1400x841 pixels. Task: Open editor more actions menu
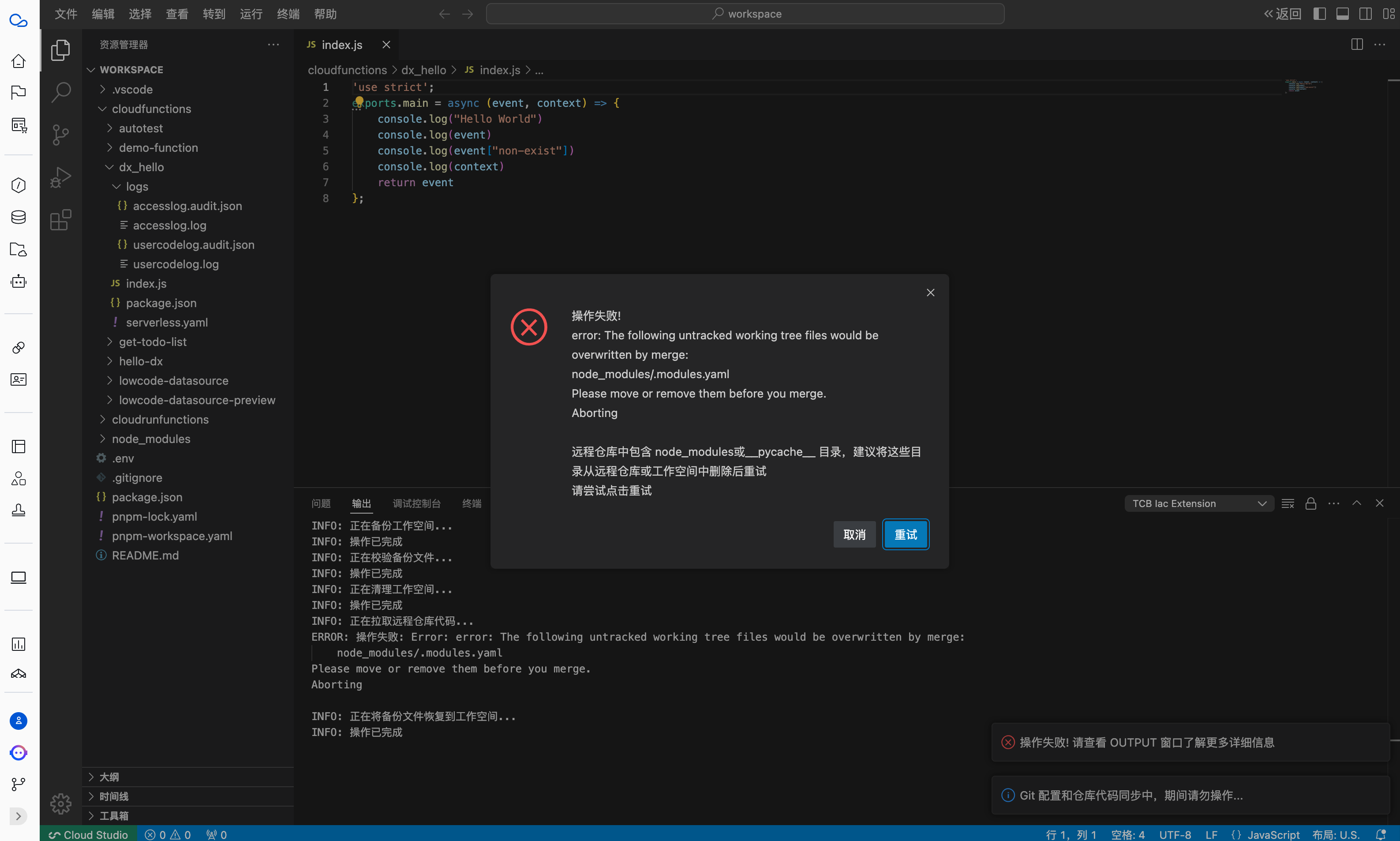1380,44
